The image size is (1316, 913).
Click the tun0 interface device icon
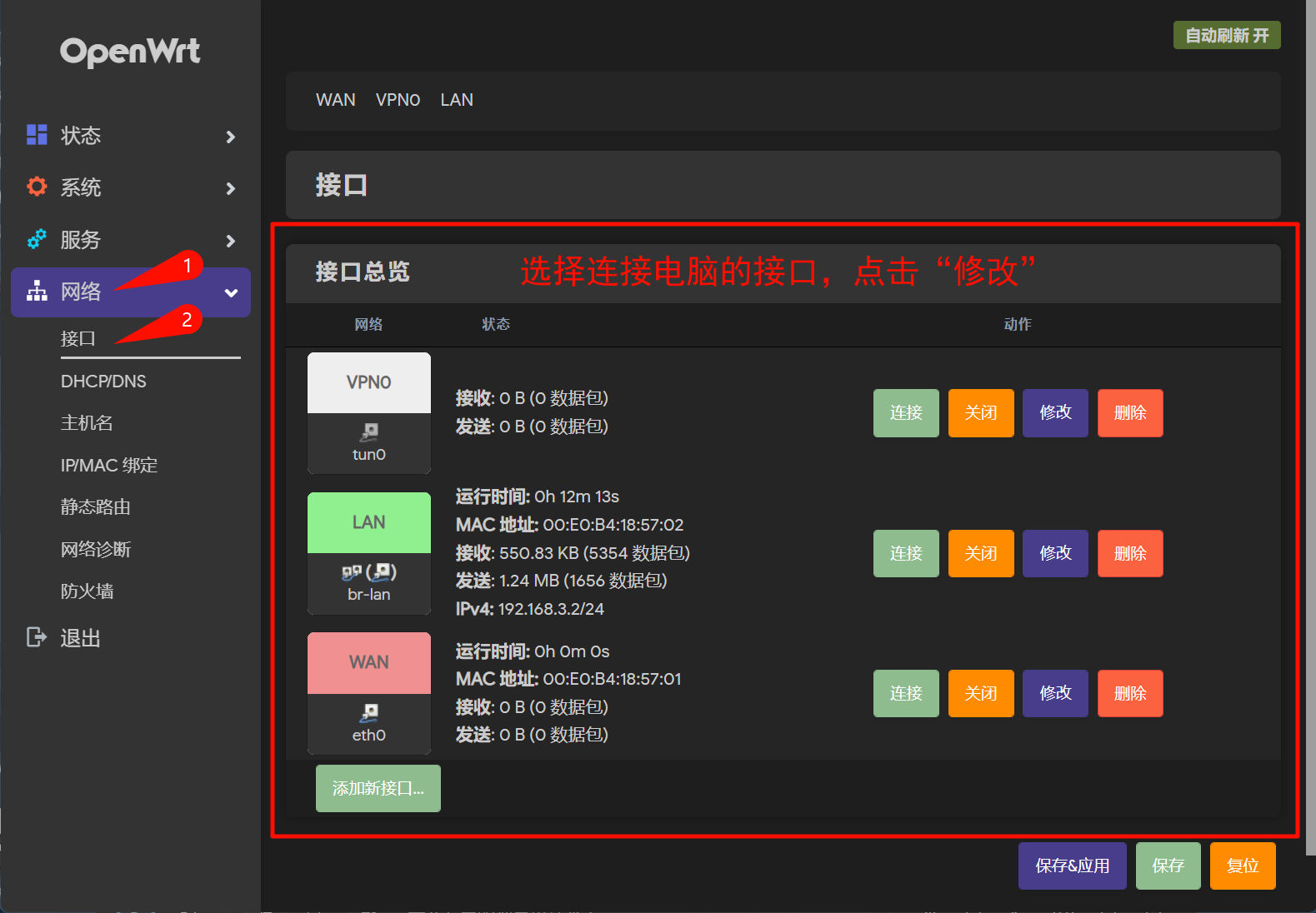tap(369, 432)
